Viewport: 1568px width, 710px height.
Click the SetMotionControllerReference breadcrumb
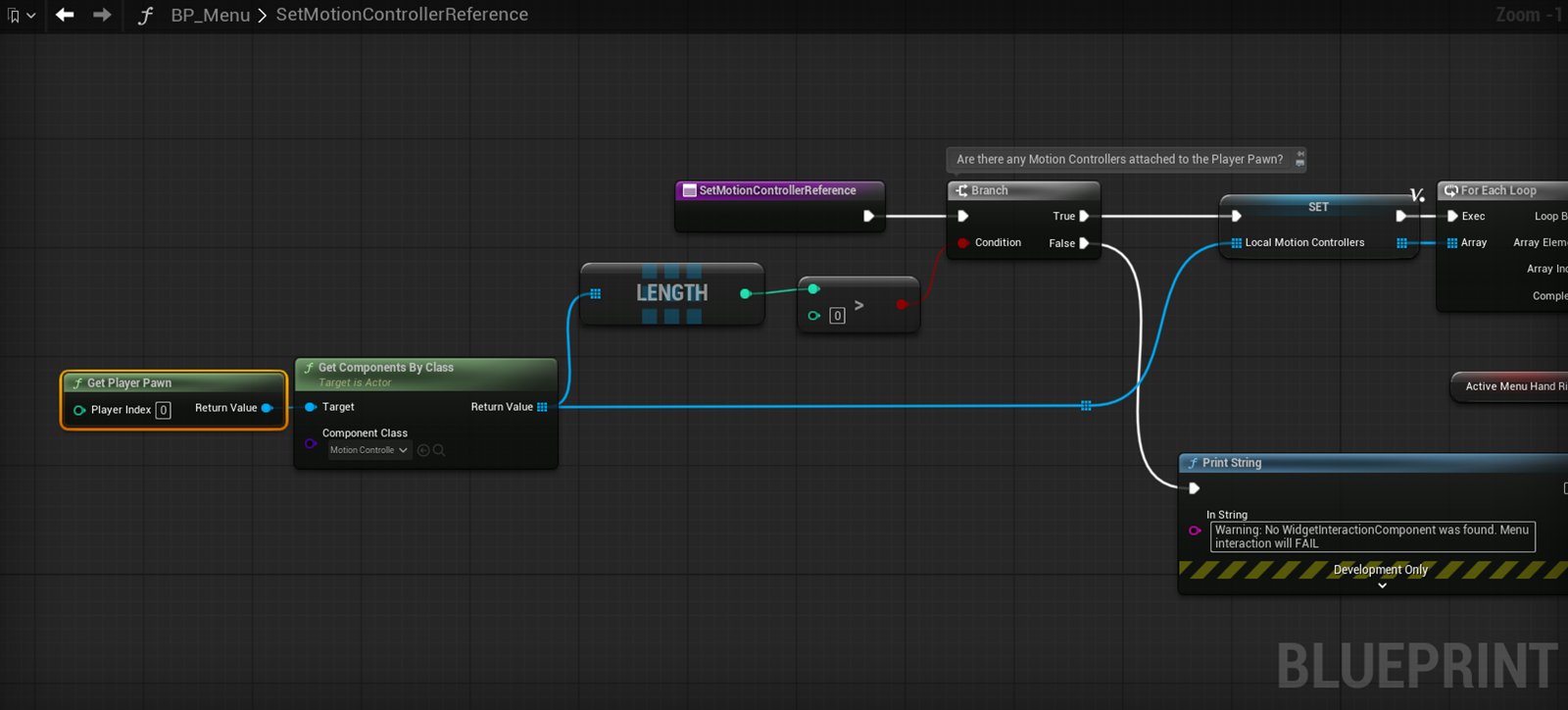[402, 15]
